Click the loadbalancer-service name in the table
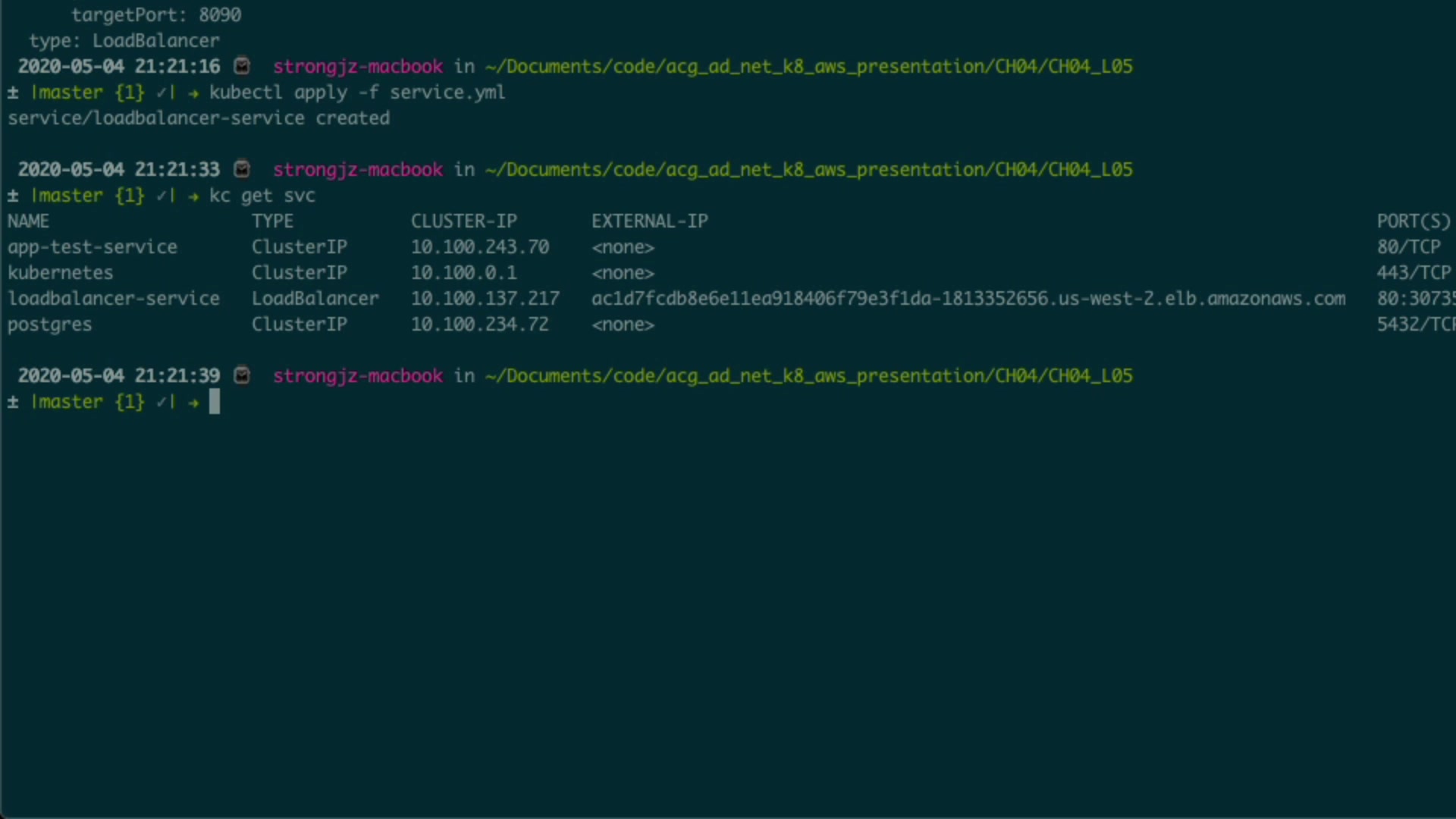 114,299
